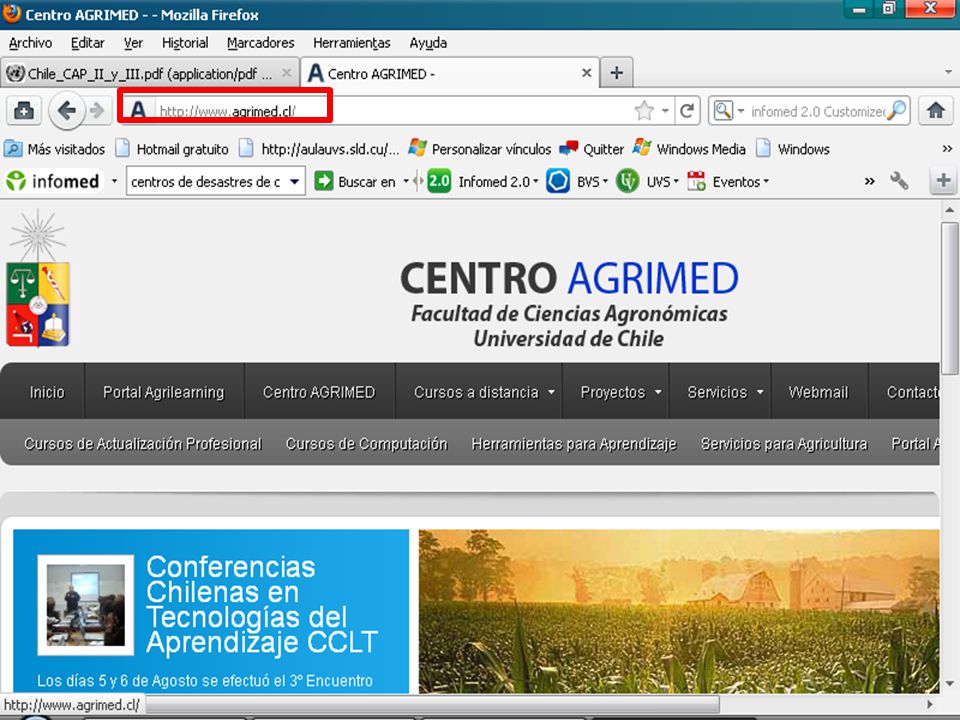Image resolution: width=960 pixels, height=720 pixels.
Task: Open the Más visitados bookmark folder
Action: pyautogui.click(x=54, y=149)
